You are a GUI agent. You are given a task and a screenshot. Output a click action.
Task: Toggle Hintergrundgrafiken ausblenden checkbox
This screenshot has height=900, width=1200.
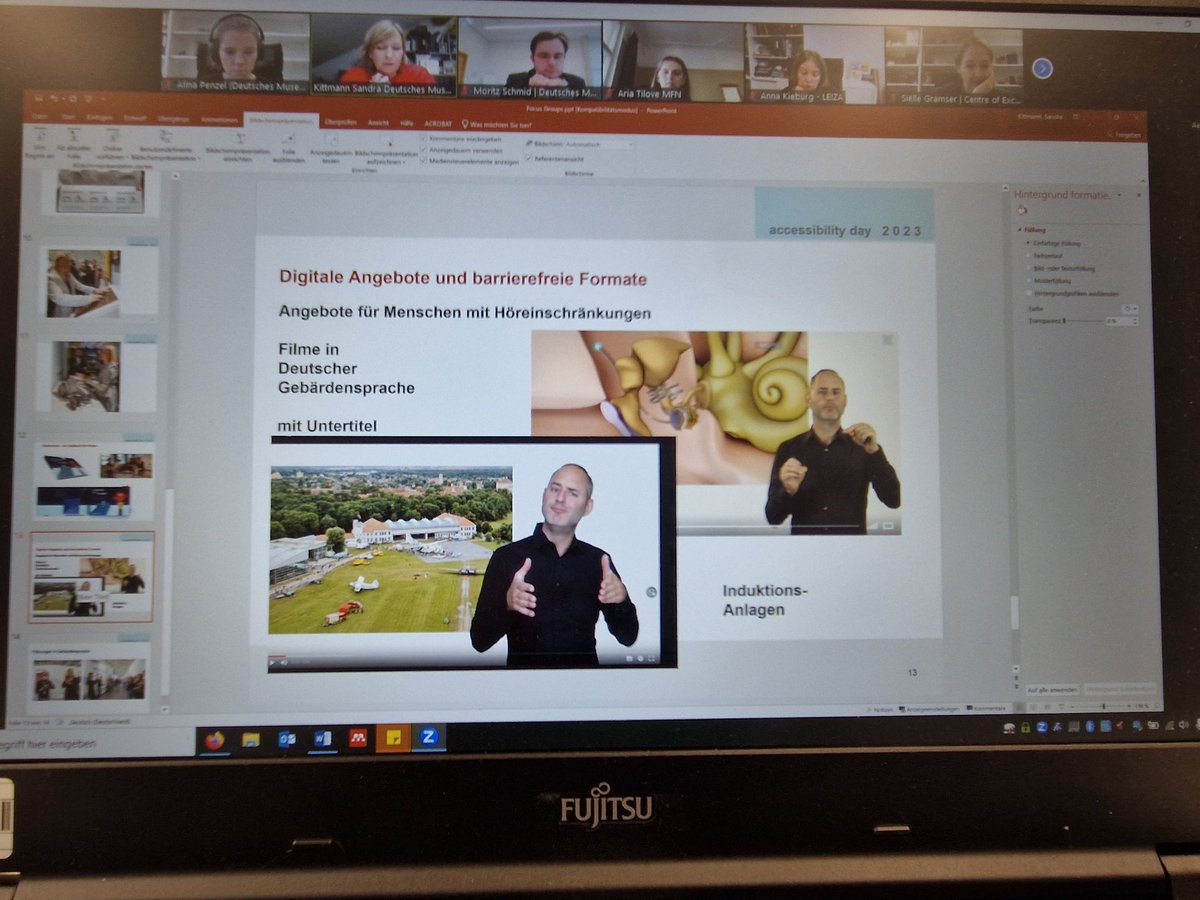pos(1028,293)
